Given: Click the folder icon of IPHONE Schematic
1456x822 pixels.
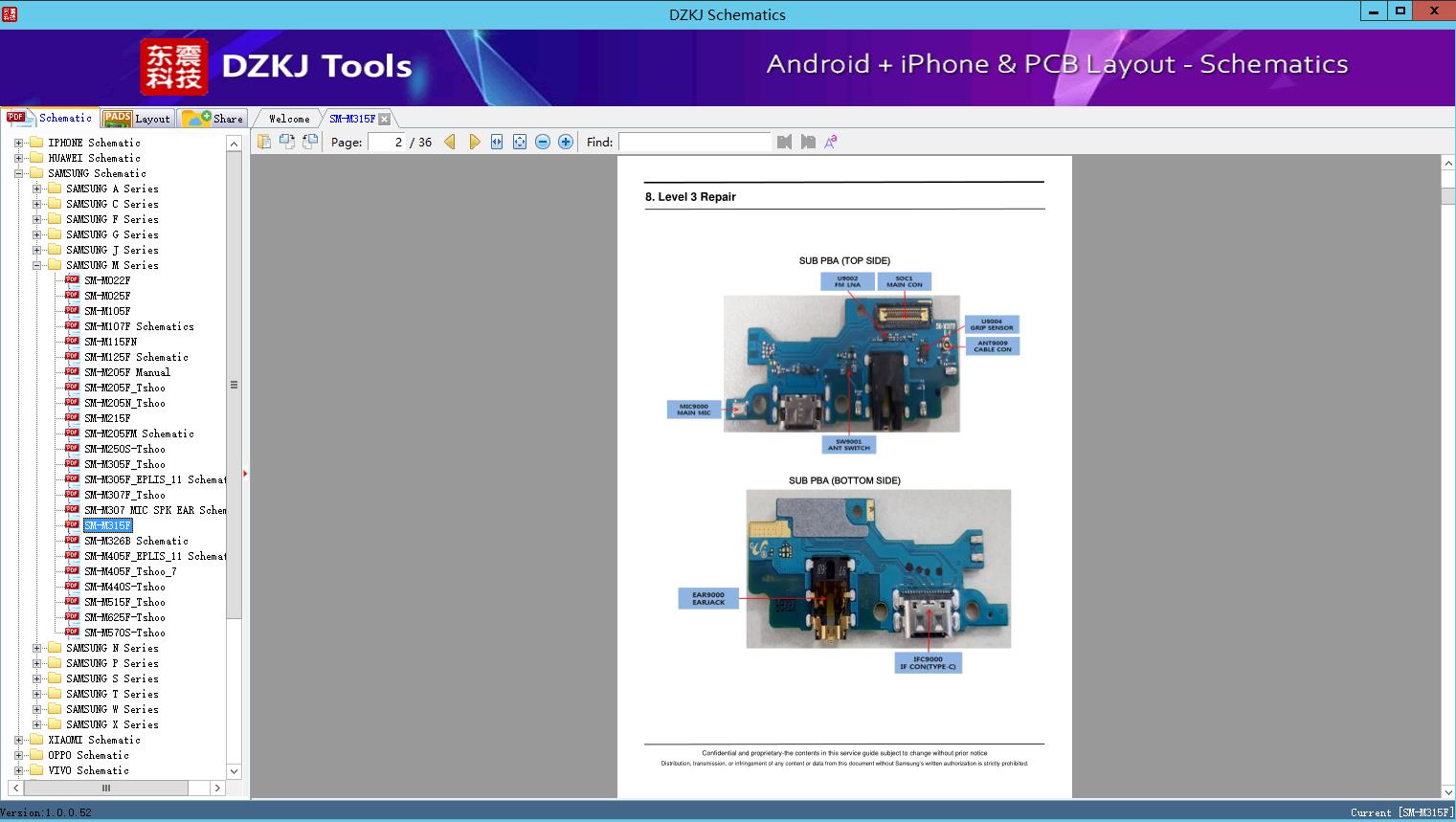Looking at the screenshot, I should [x=36, y=143].
